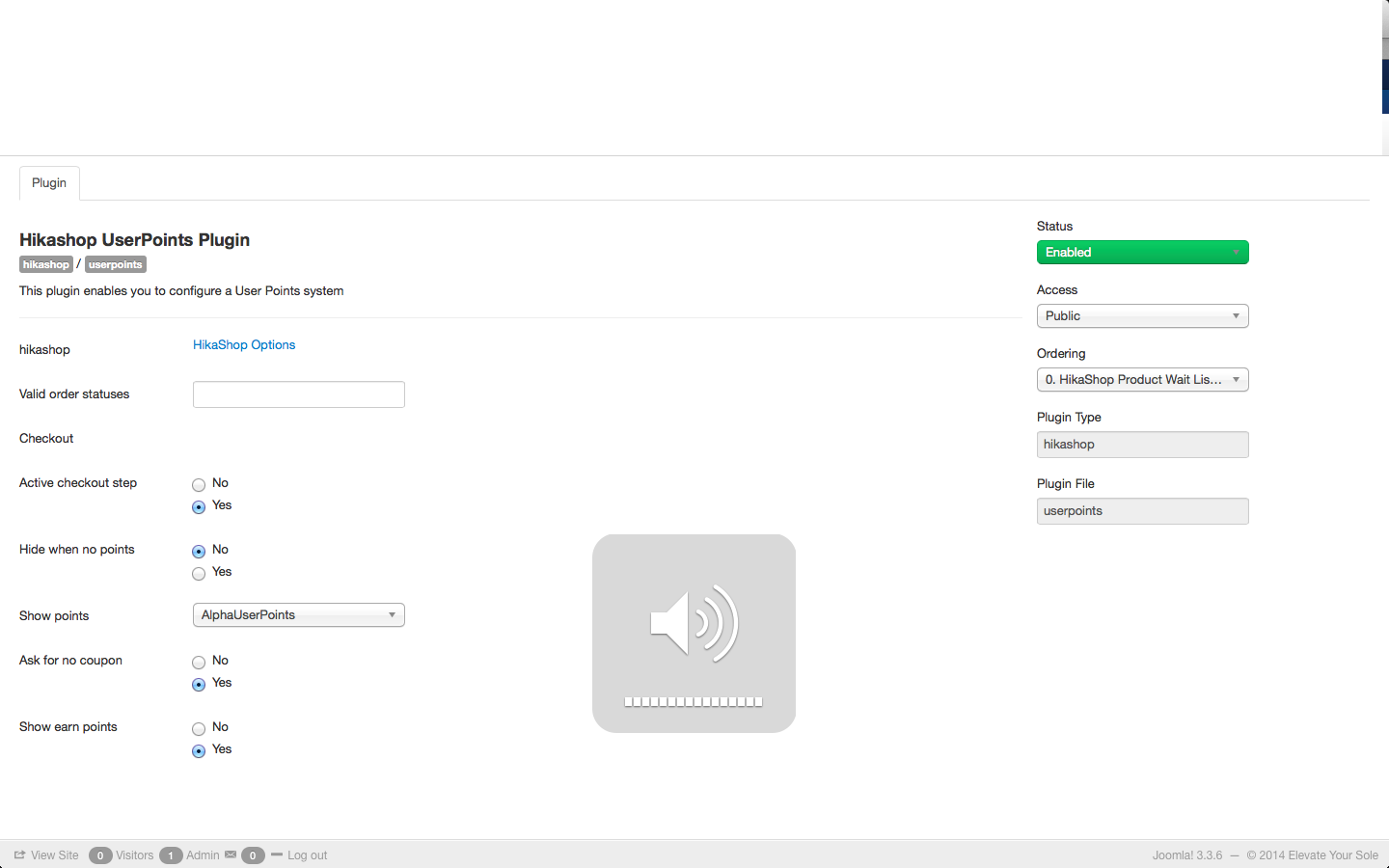Click the hikashop label badge

pos(46,264)
